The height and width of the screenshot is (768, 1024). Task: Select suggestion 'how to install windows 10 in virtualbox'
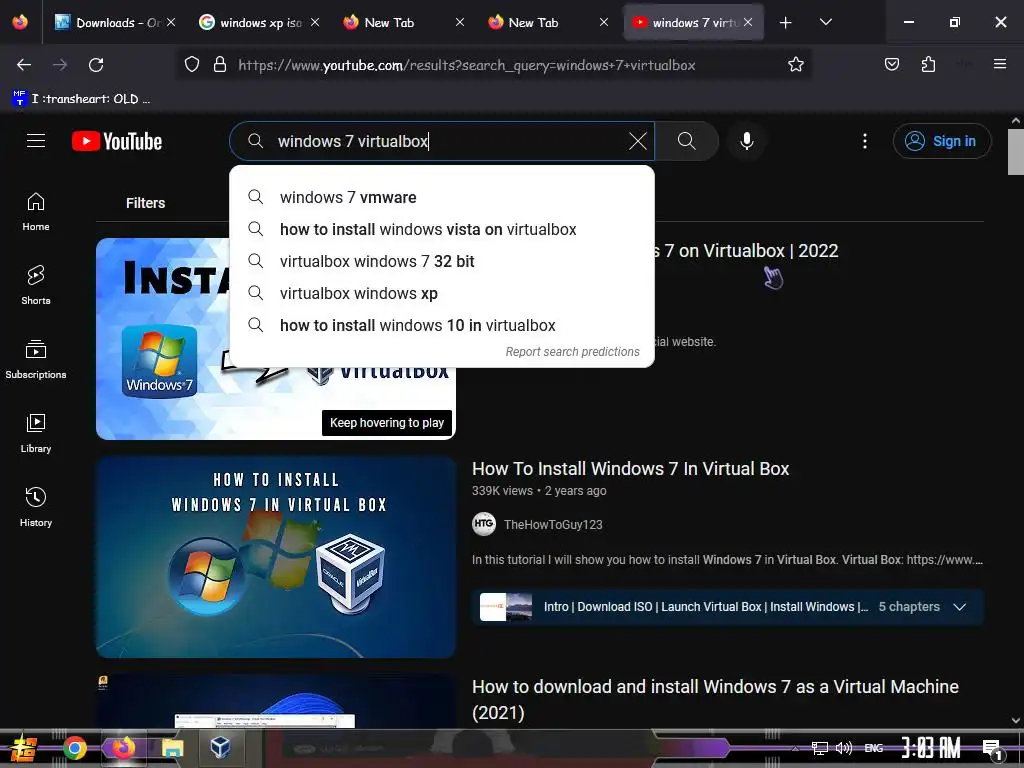[441, 325]
